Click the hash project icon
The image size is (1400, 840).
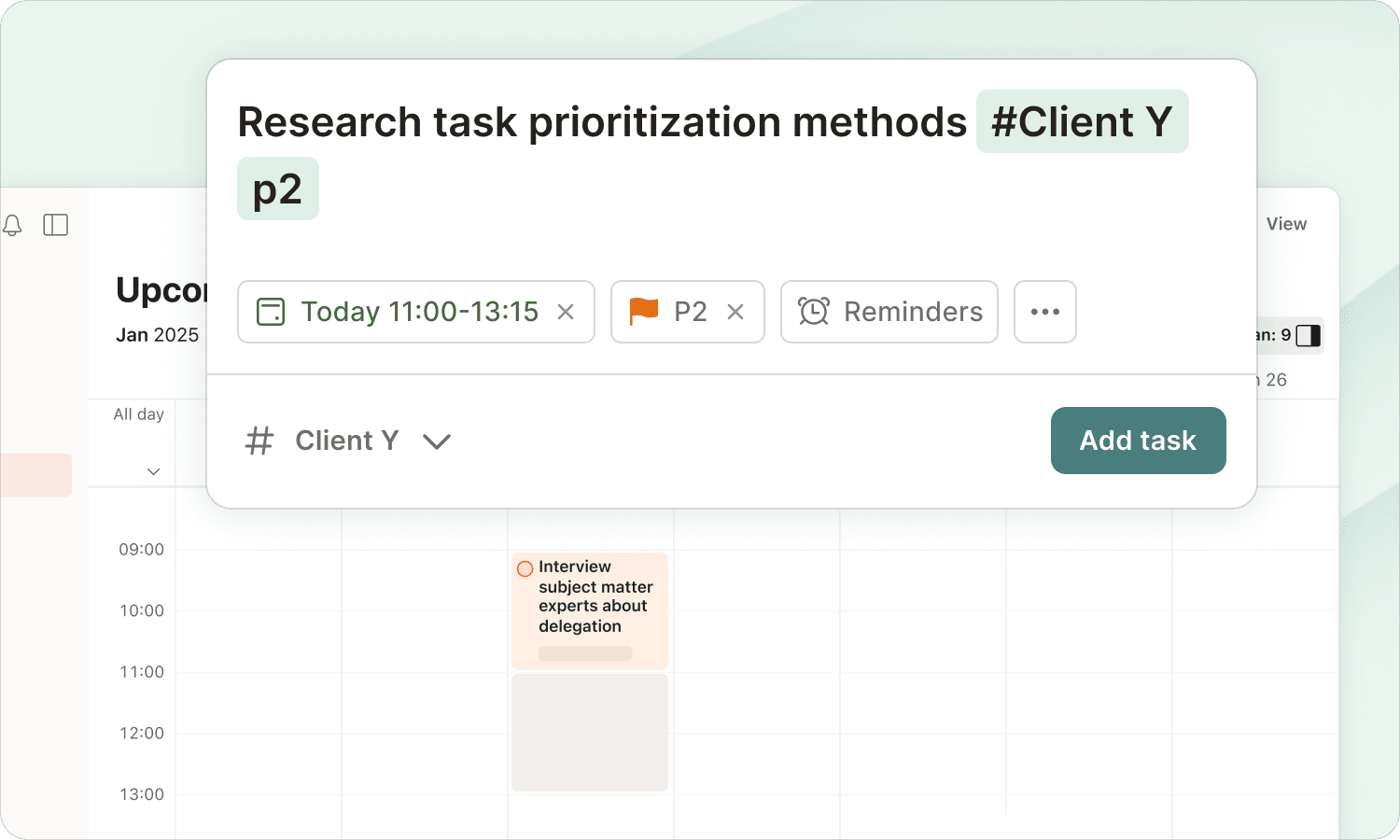[259, 441]
